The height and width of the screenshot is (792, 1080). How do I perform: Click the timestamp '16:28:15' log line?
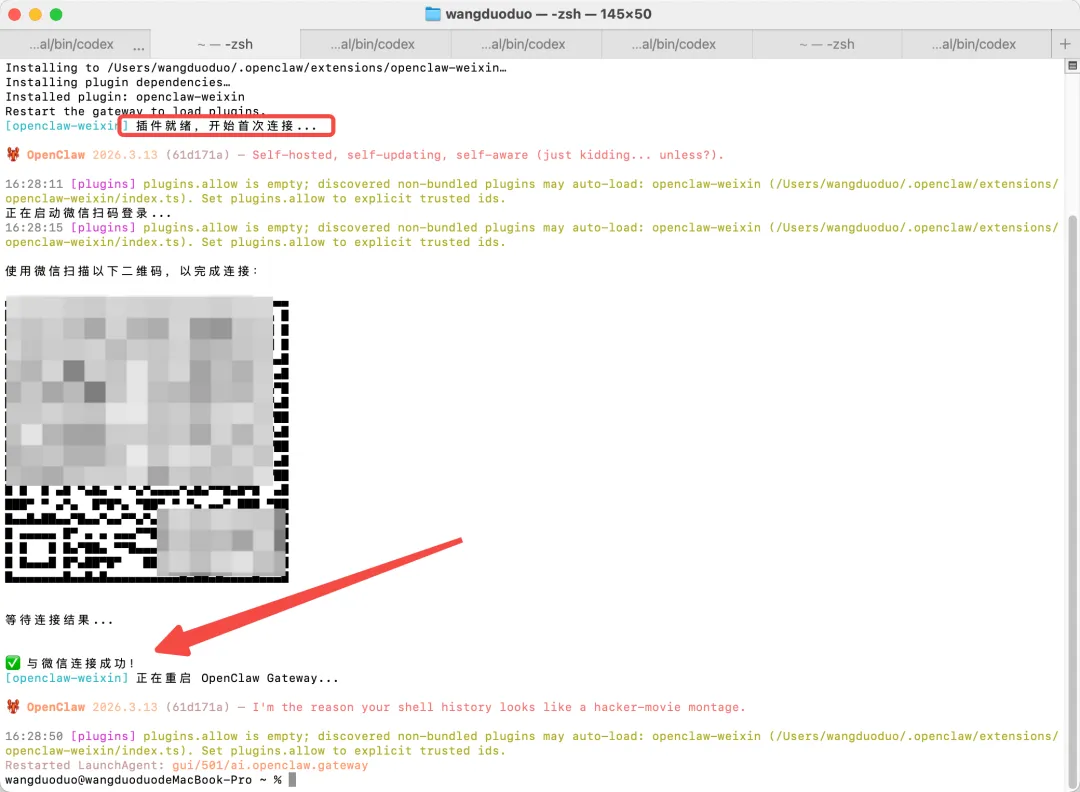pos(531,235)
